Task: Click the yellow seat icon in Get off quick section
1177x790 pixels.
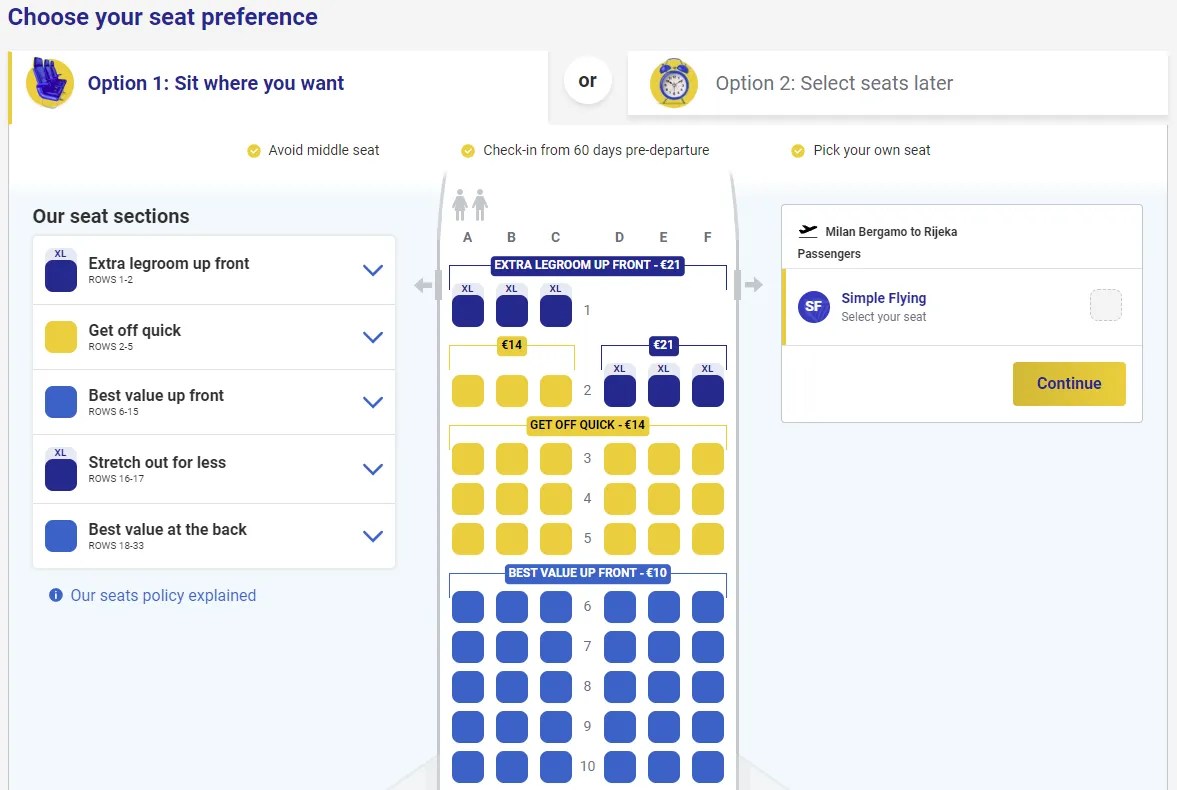Action: tap(60, 336)
